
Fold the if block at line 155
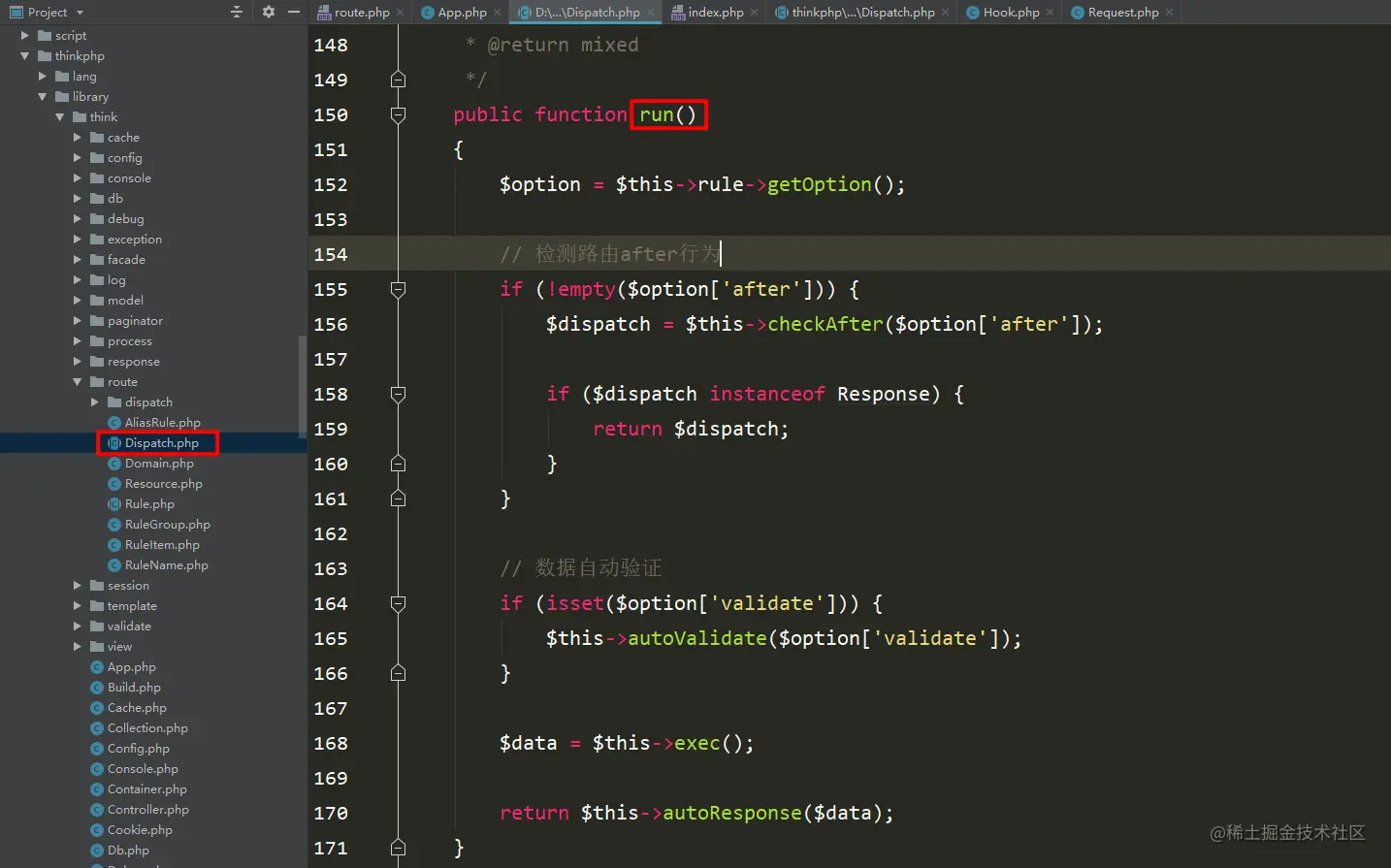[x=398, y=289]
